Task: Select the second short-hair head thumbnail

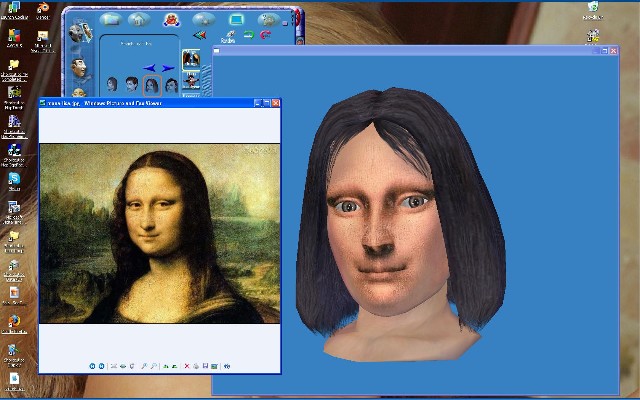Action: [131, 84]
